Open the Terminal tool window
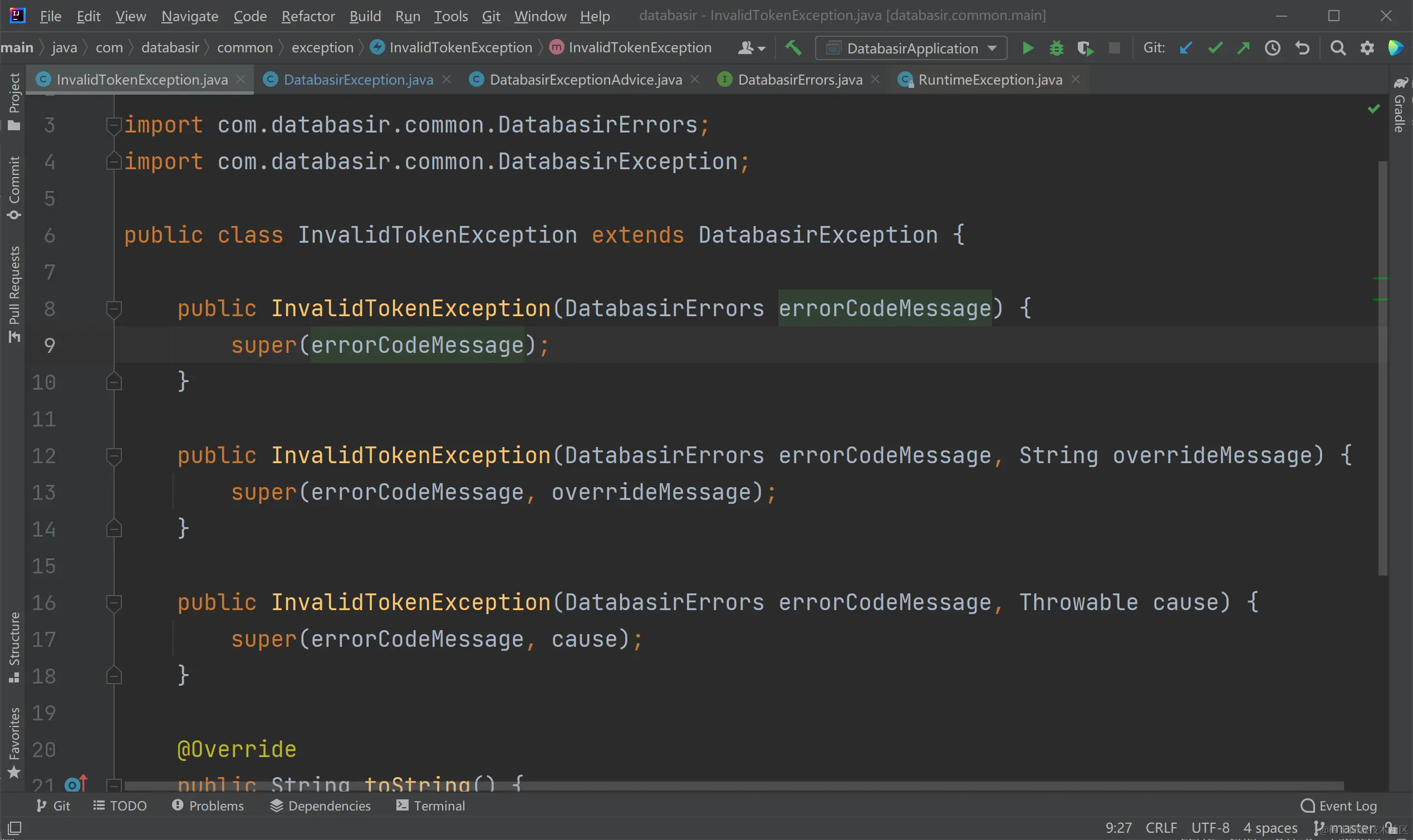The width and height of the screenshot is (1413, 840). click(x=431, y=805)
